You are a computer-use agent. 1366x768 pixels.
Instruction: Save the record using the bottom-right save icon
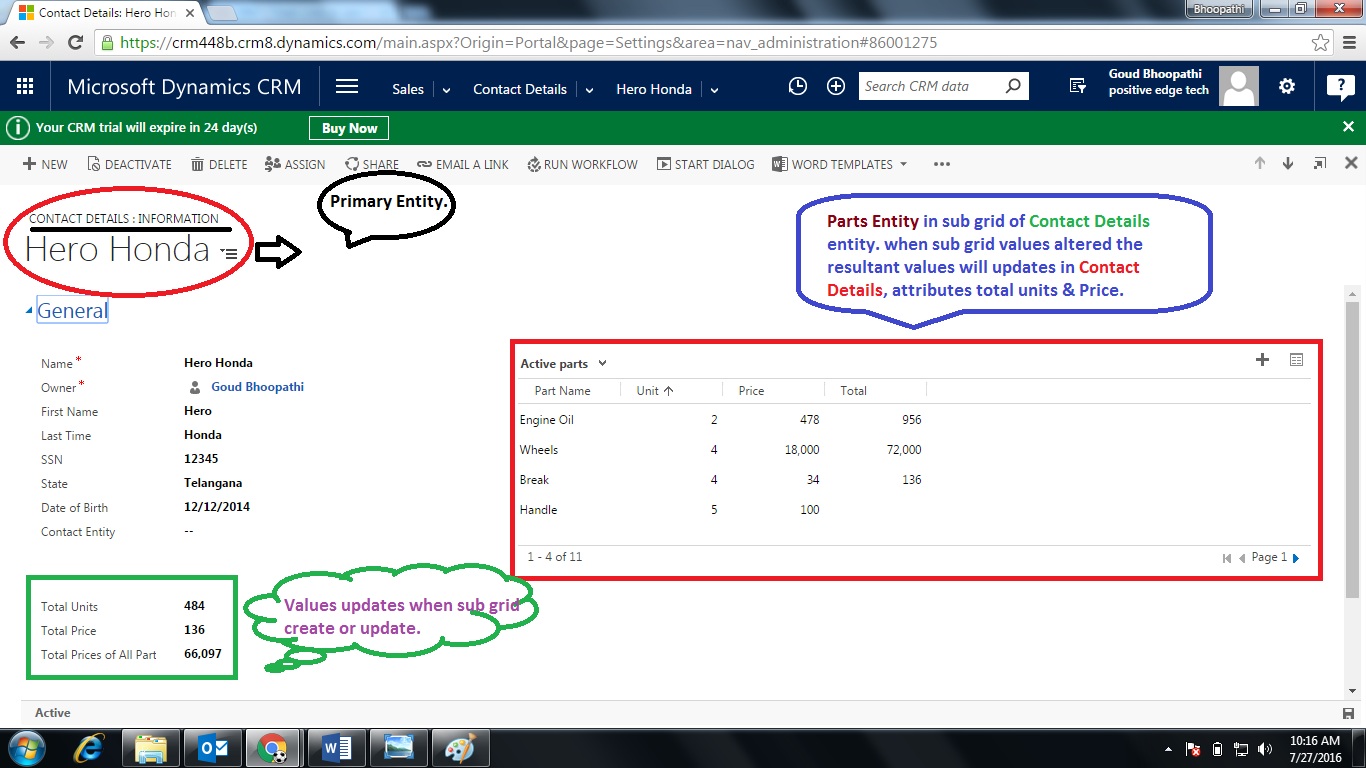click(1347, 713)
